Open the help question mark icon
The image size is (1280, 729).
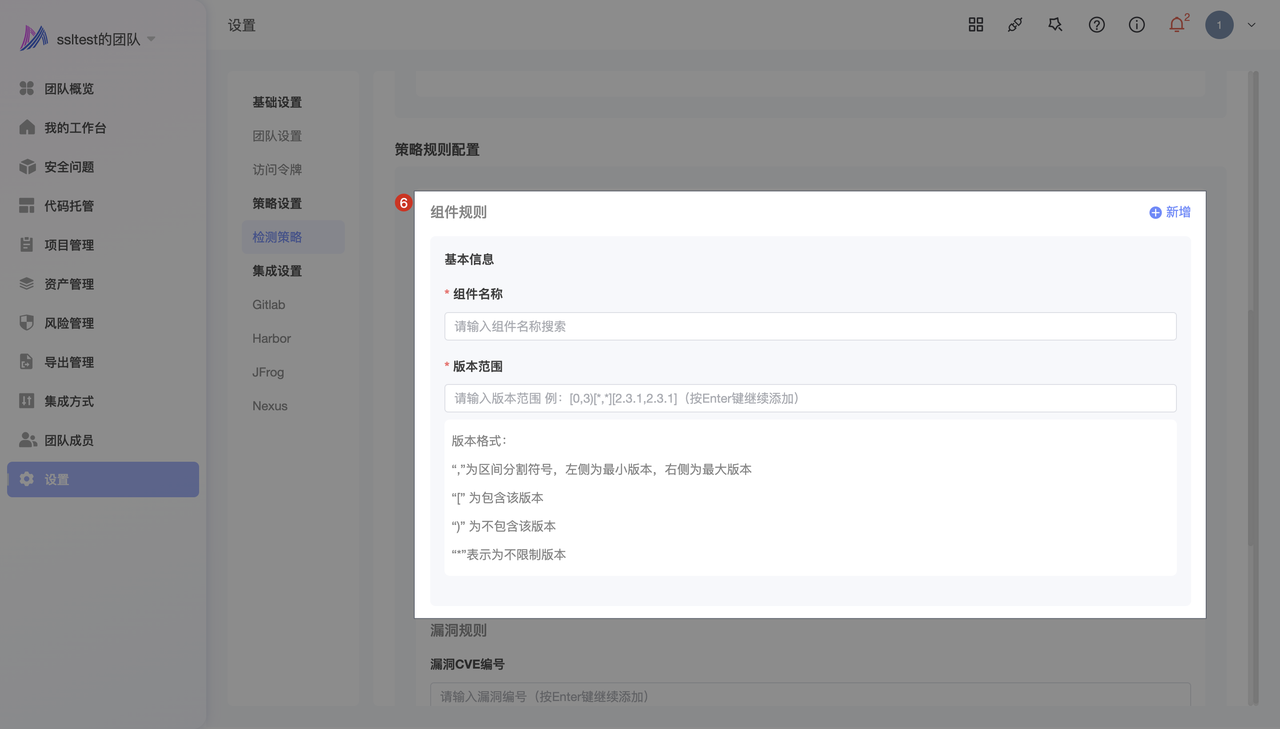coord(1097,25)
